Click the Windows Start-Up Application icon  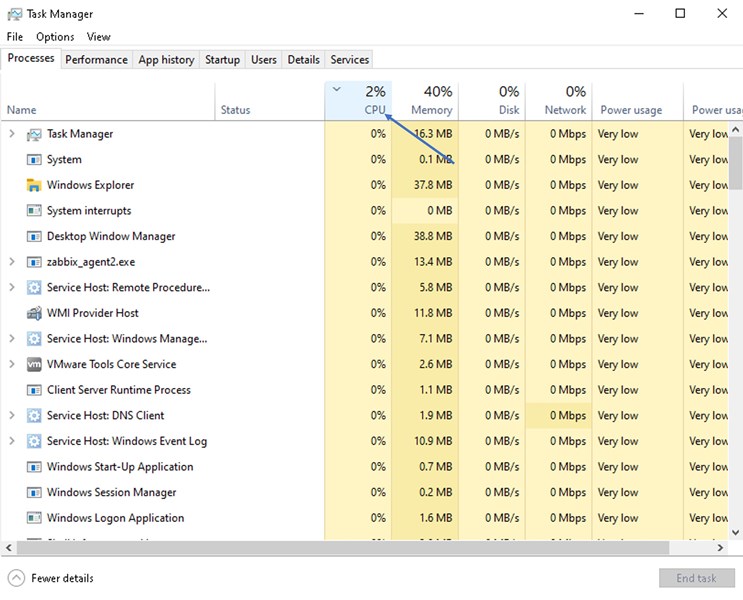tap(34, 467)
